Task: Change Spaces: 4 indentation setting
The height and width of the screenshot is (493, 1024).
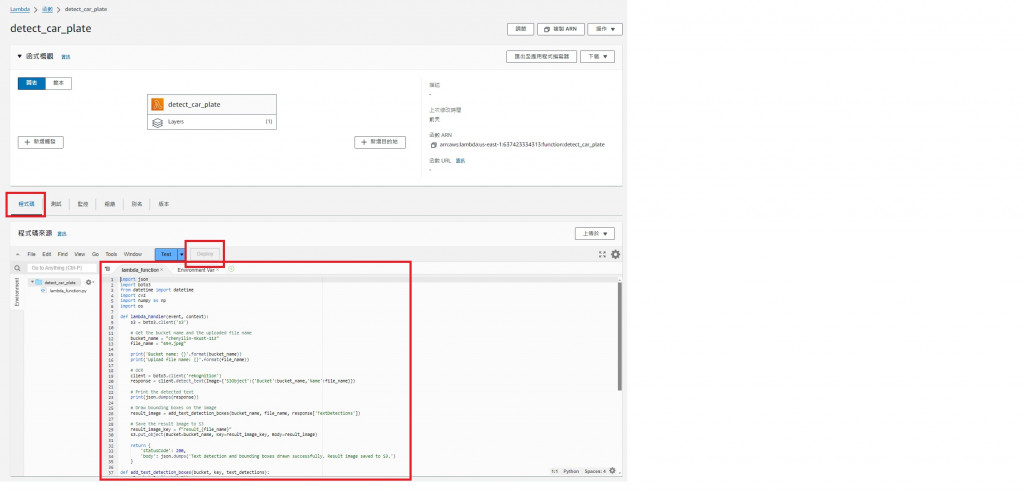Action: coord(595,471)
